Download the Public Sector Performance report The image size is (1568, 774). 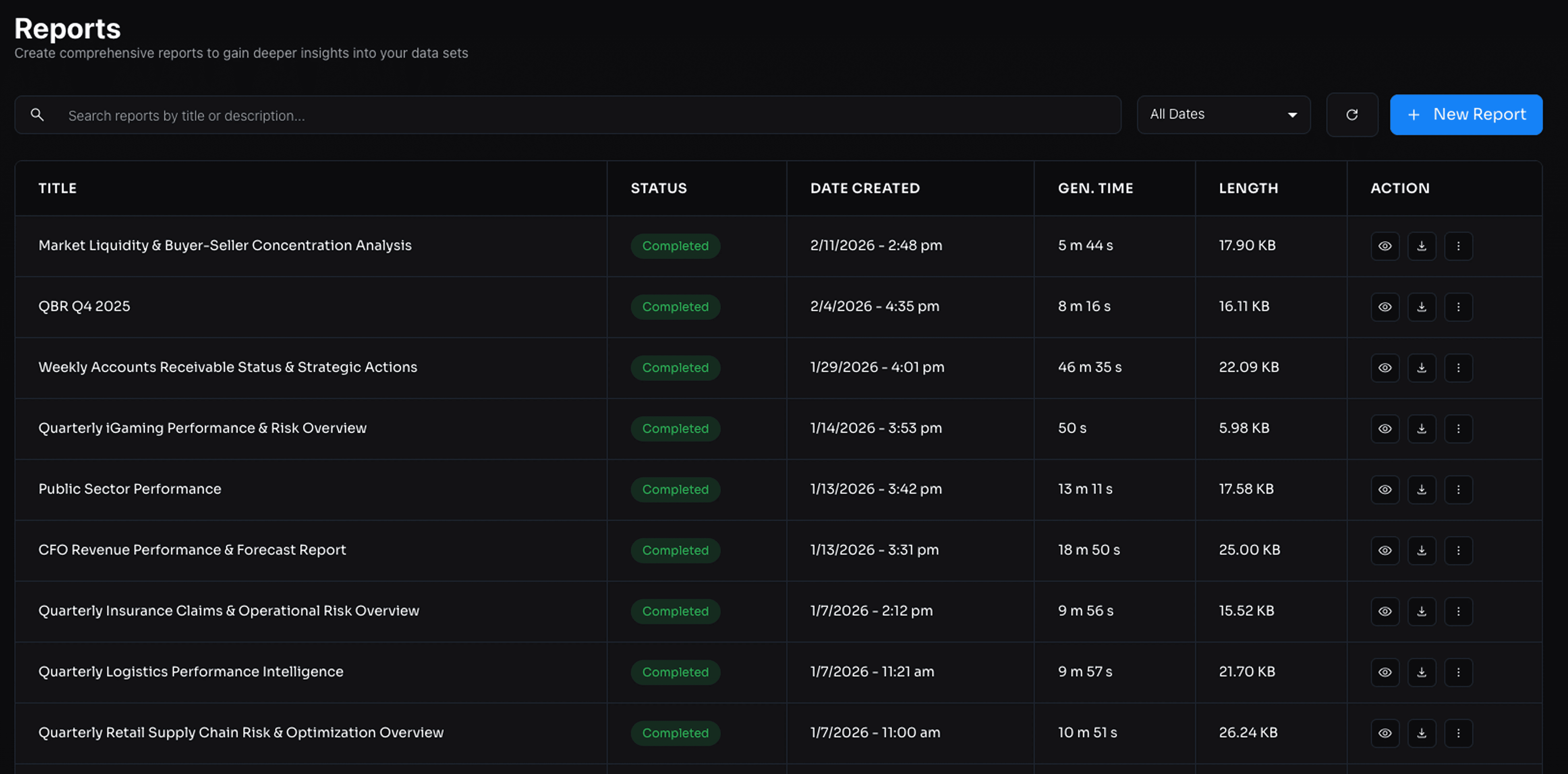[1421, 490]
